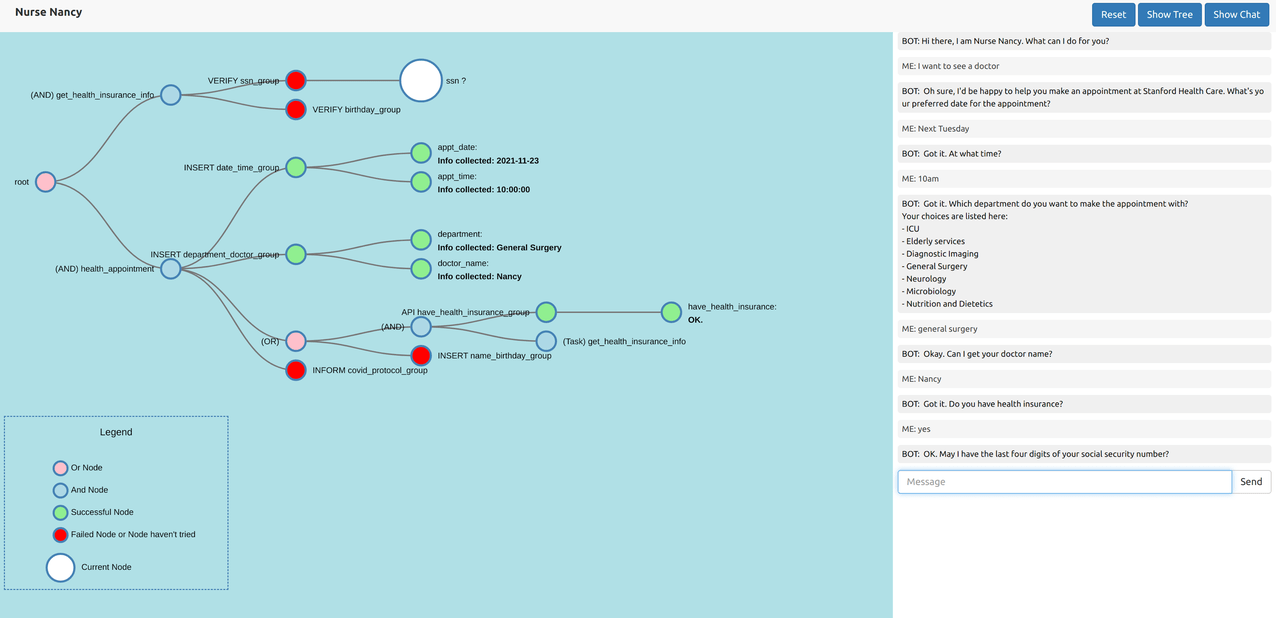Click the Show Chat button
The height and width of the screenshot is (618, 1276).
click(1236, 14)
